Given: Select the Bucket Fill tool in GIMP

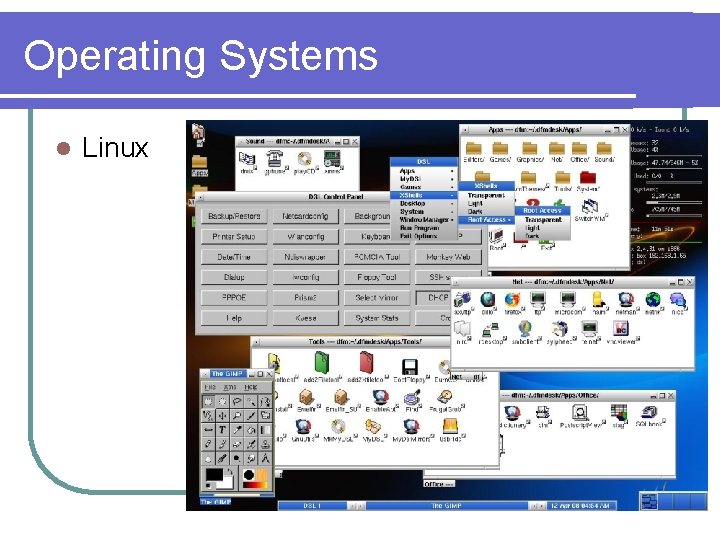Looking at the screenshot, I should click(x=251, y=430).
